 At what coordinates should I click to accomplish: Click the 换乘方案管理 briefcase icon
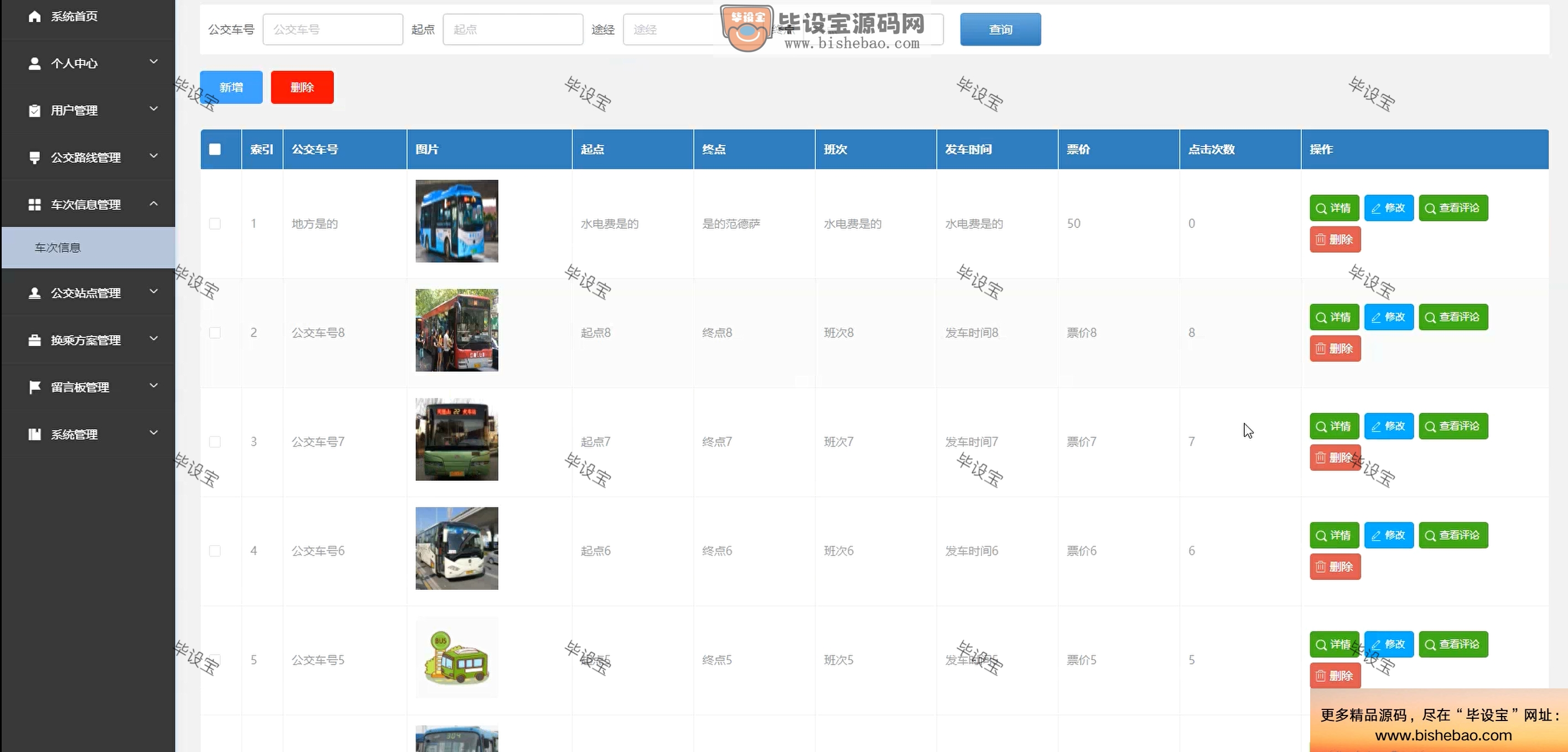click(x=35, y=340)
